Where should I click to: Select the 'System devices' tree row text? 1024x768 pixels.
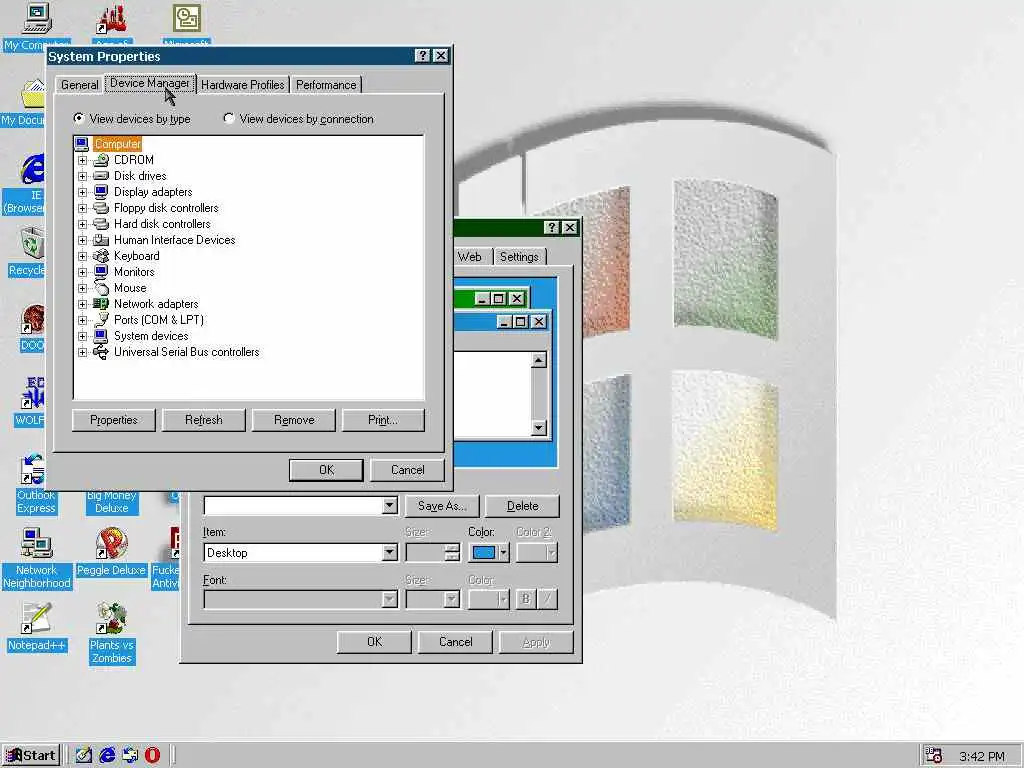pyautogui.click(x=151, y=336)
